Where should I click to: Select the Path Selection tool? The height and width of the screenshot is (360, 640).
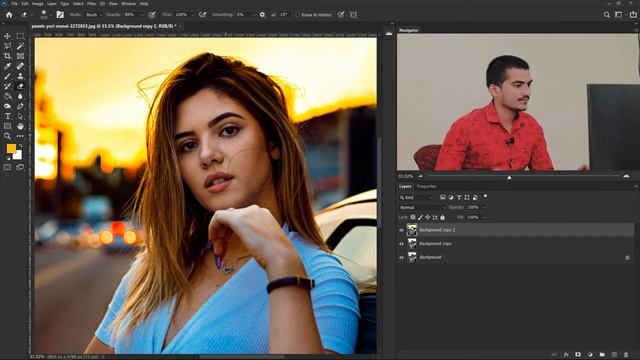tap(20, 116)
